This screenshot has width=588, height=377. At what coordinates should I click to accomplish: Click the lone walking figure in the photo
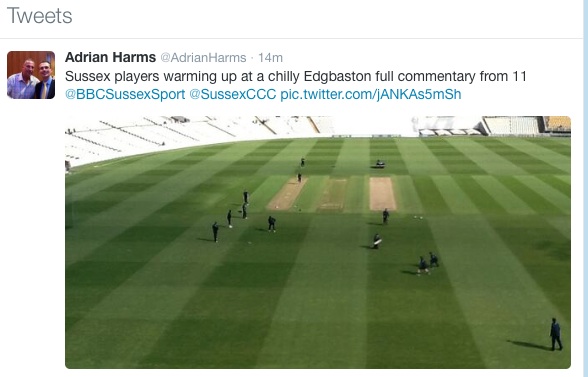tap(556, 334)
